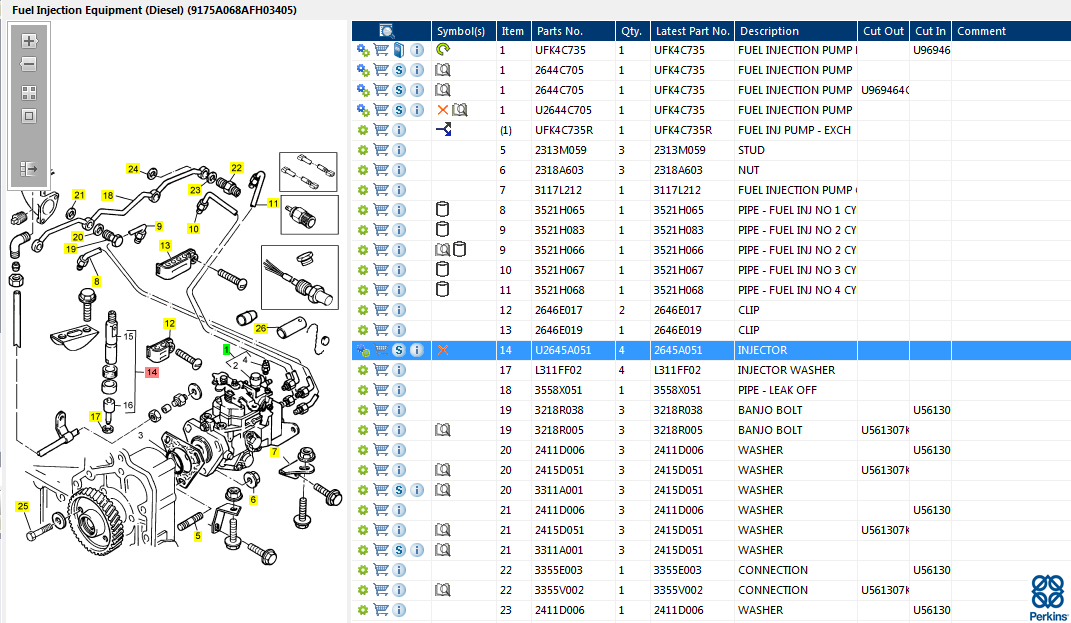This screenshot has width=1071, height=623.
Task: Click callout 13 on the diagram
Action: [165, 245]
